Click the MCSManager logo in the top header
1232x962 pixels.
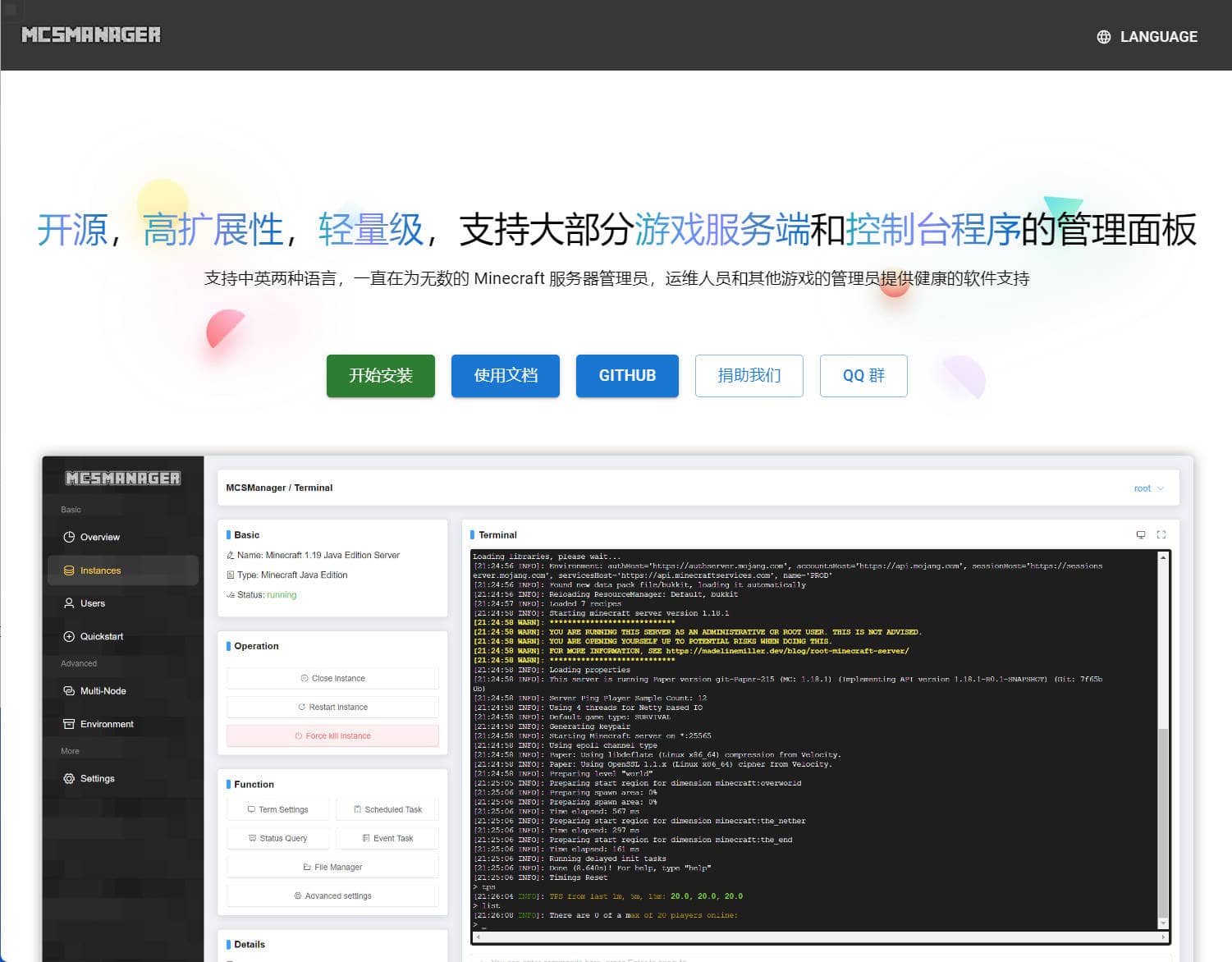[91, 35]
